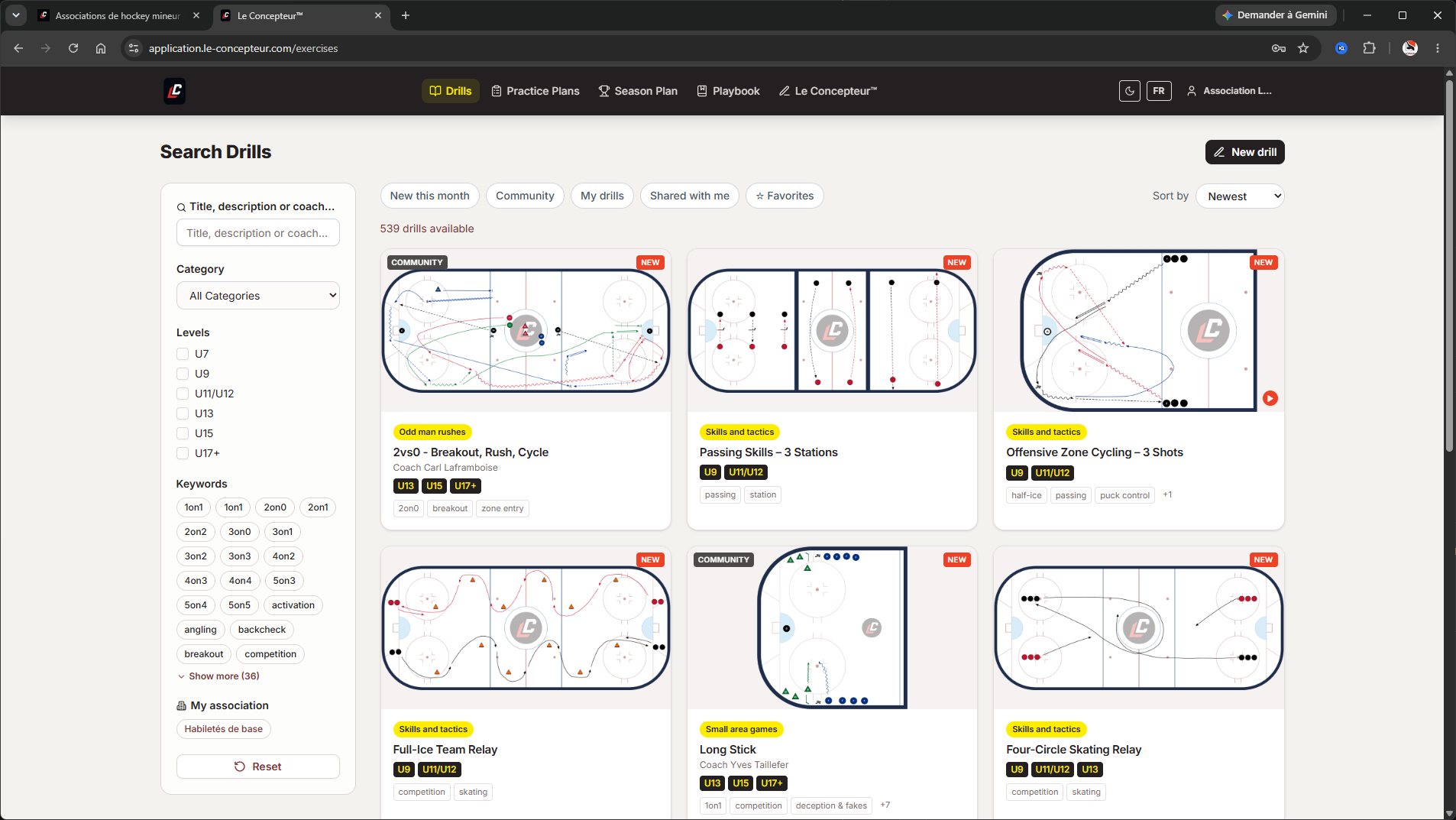Open the Sort by Newest dropdown
The image size is (1456, 820).
pyautogui.click(x=1240, y=196)
